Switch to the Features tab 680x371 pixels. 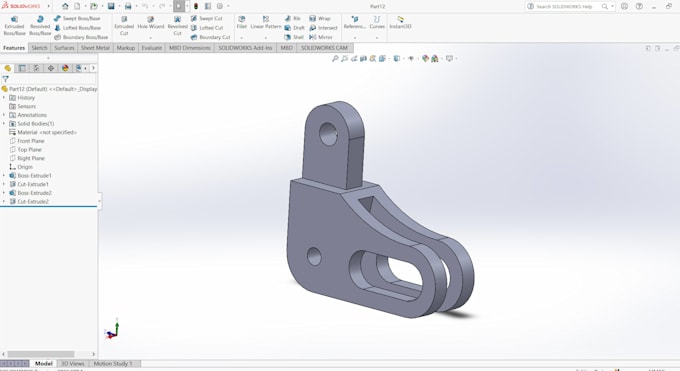(x=14, y=48)
